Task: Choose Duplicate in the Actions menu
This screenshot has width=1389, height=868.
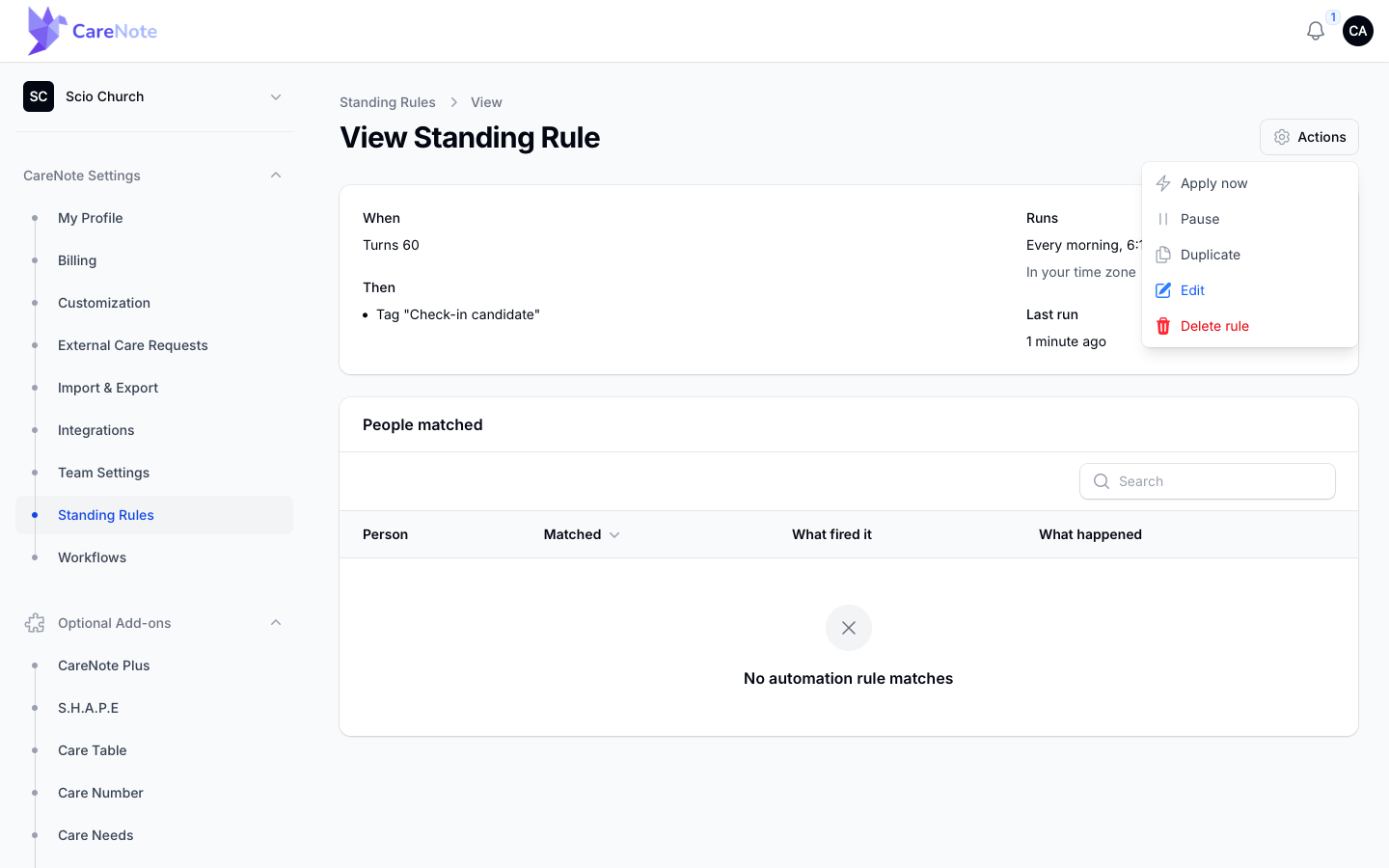Action: point(1250,255)
